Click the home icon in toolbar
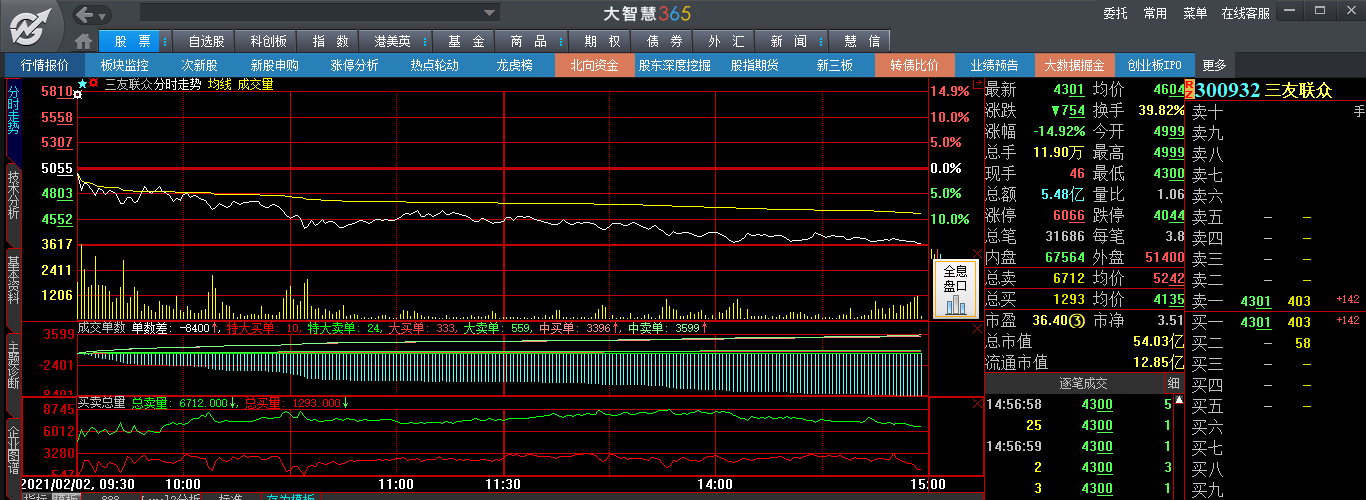 click(x=84, y=41)
